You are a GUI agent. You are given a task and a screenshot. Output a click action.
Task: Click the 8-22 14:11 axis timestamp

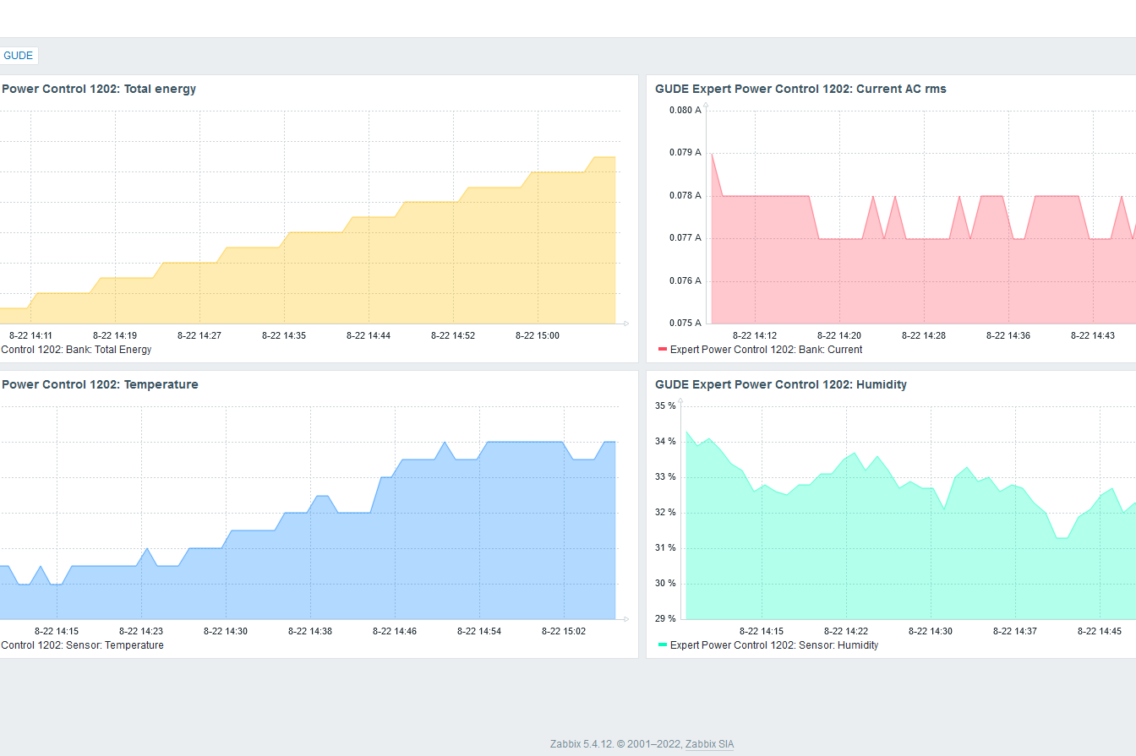click(30, 336)
